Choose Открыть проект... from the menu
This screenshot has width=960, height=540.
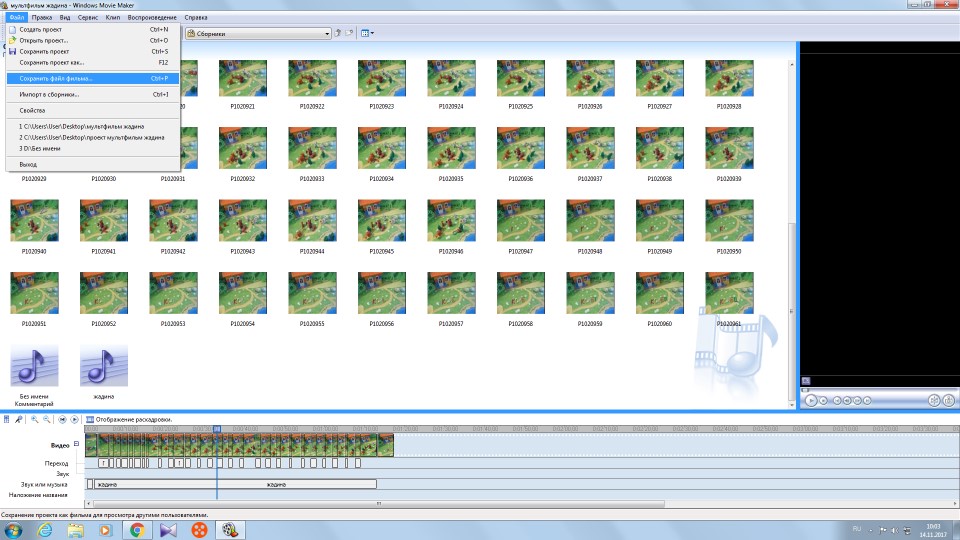point(92,40)
